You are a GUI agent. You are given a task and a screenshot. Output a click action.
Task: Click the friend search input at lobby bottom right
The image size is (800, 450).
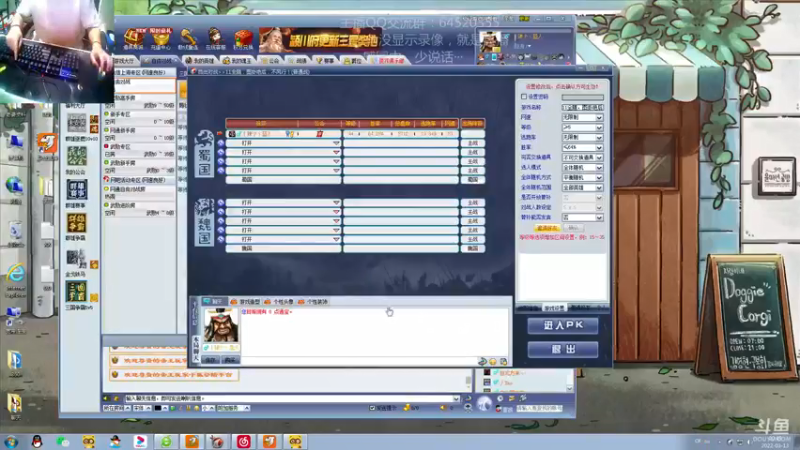point(539,408)
